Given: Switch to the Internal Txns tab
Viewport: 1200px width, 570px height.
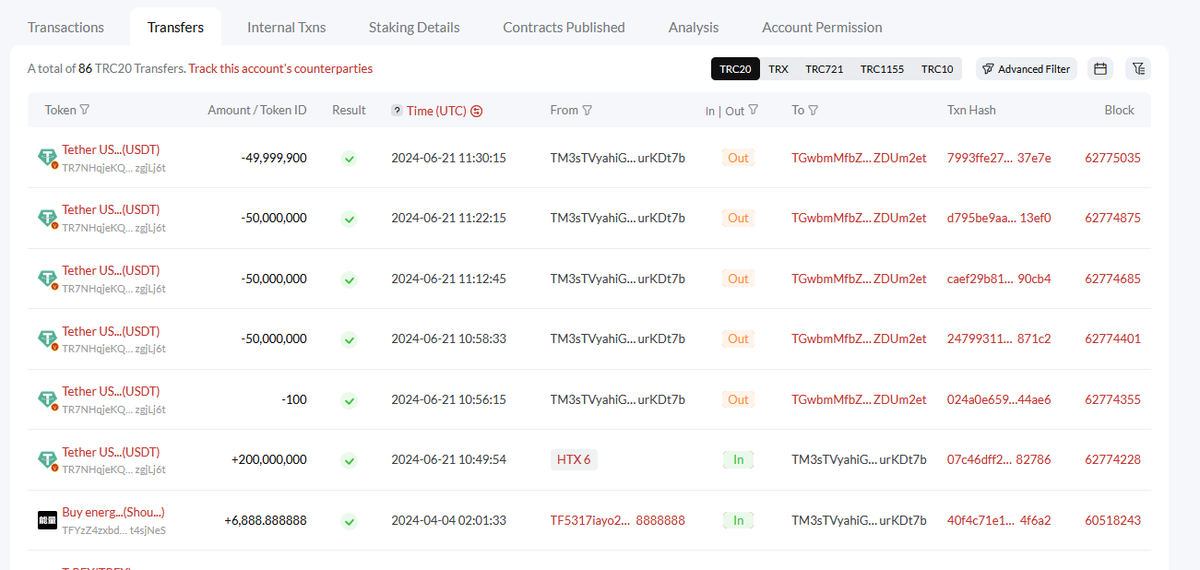Looking at the screenshot, I should pos(286,27).
